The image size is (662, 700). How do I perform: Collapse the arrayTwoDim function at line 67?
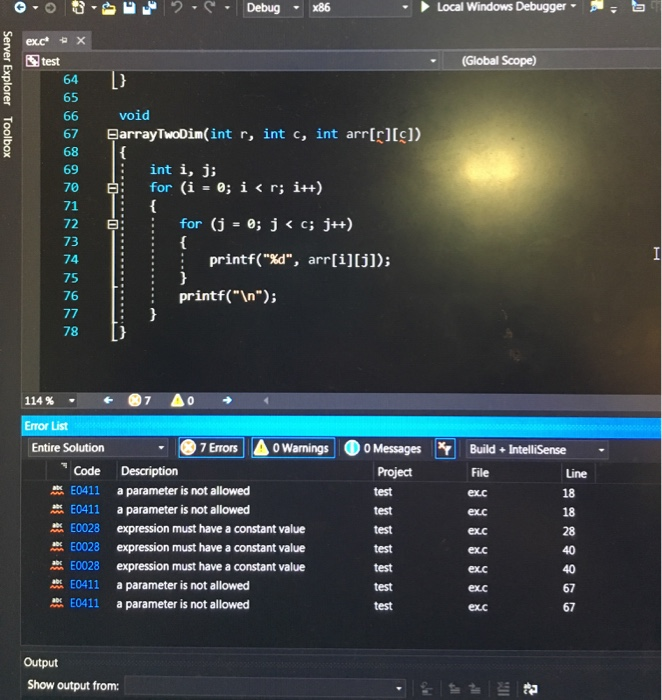tap(112, 134)
